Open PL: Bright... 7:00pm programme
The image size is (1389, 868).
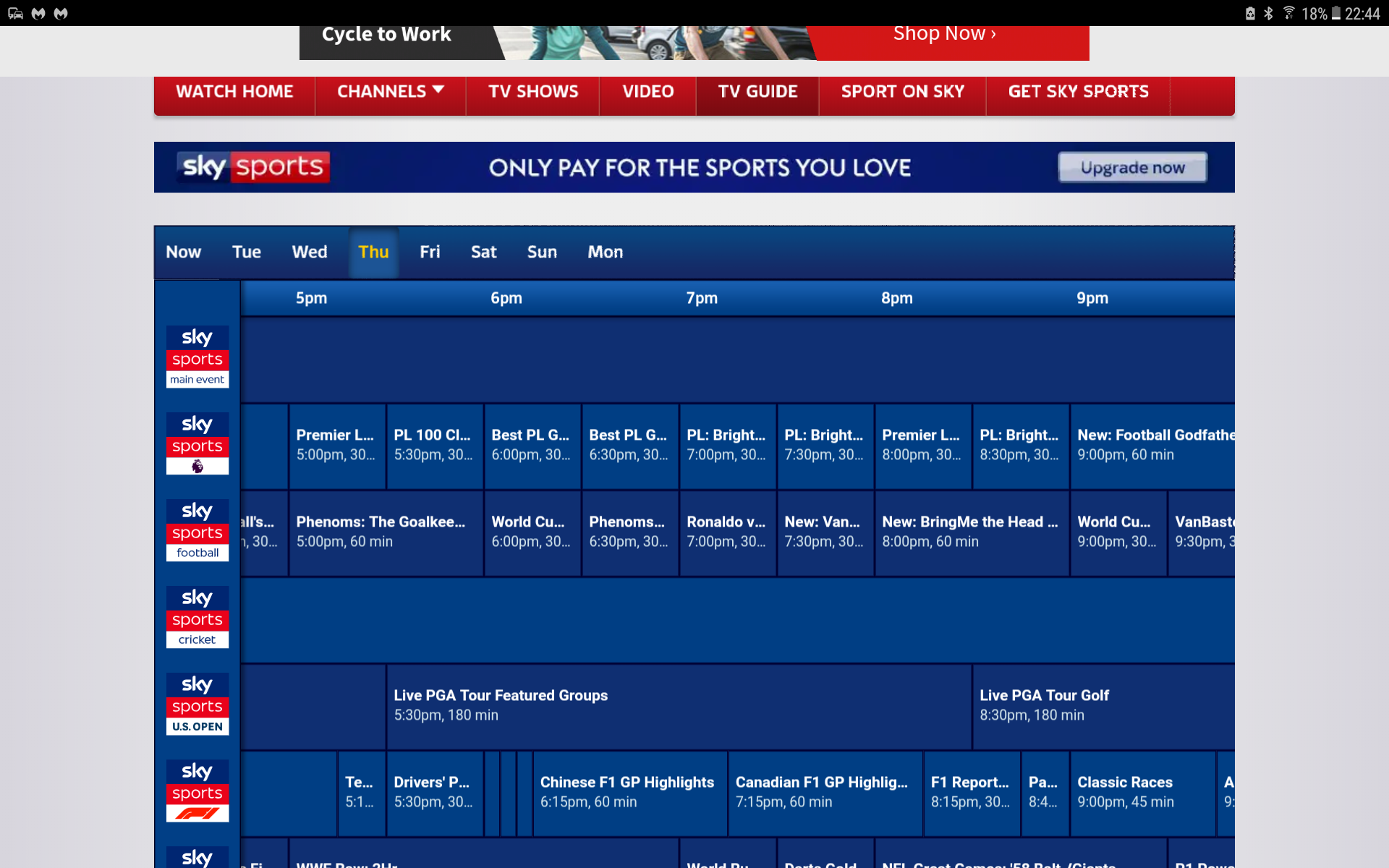tap(728, 446)
